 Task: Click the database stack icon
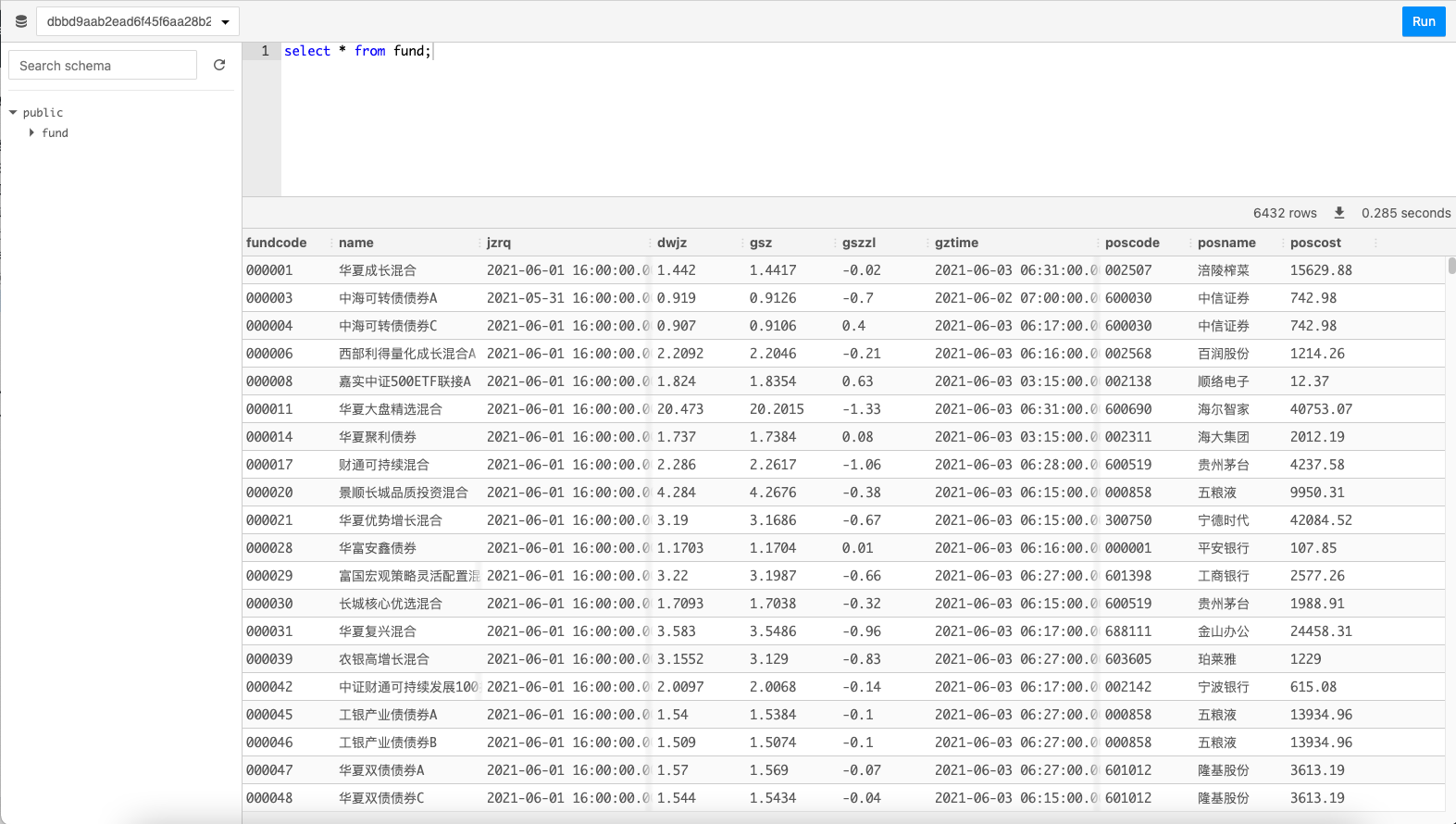click(21, 21)
